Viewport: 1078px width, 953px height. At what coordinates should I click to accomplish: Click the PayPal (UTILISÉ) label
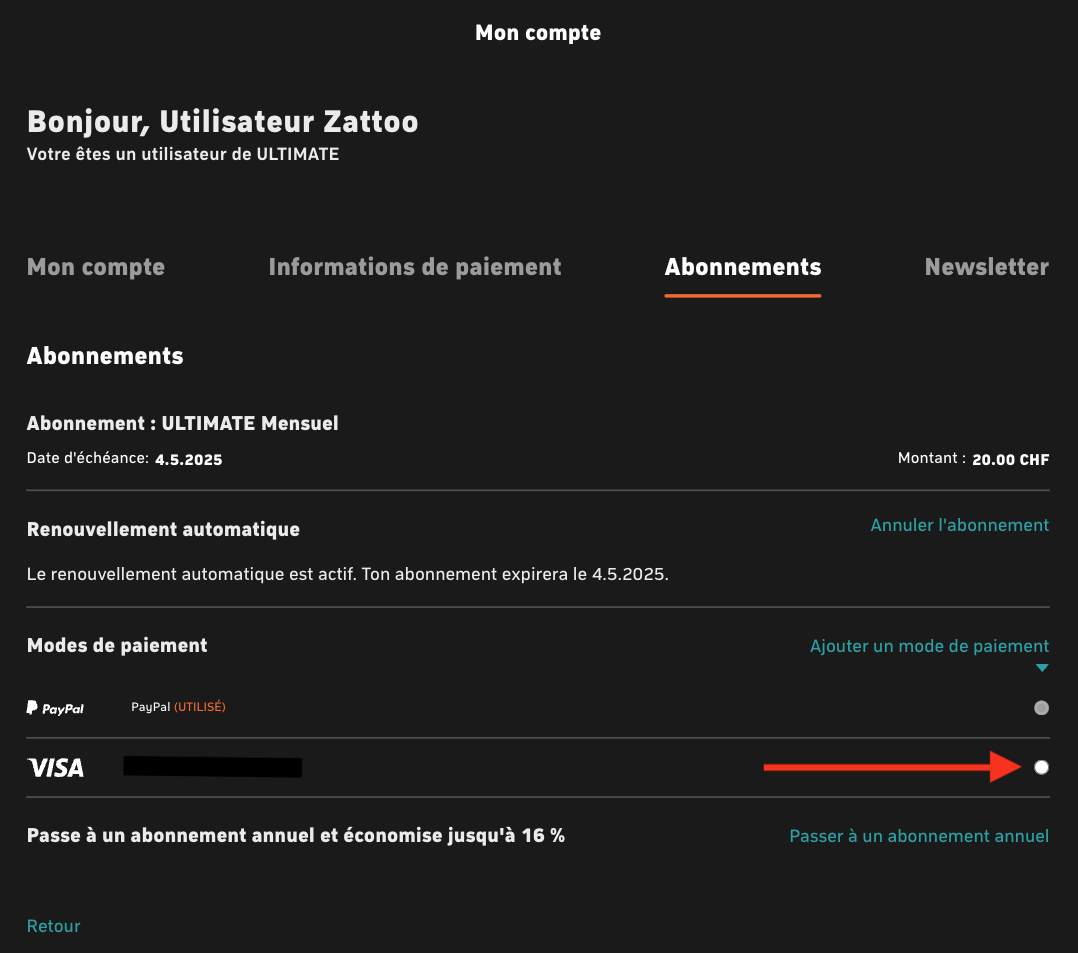coord(178,707)
